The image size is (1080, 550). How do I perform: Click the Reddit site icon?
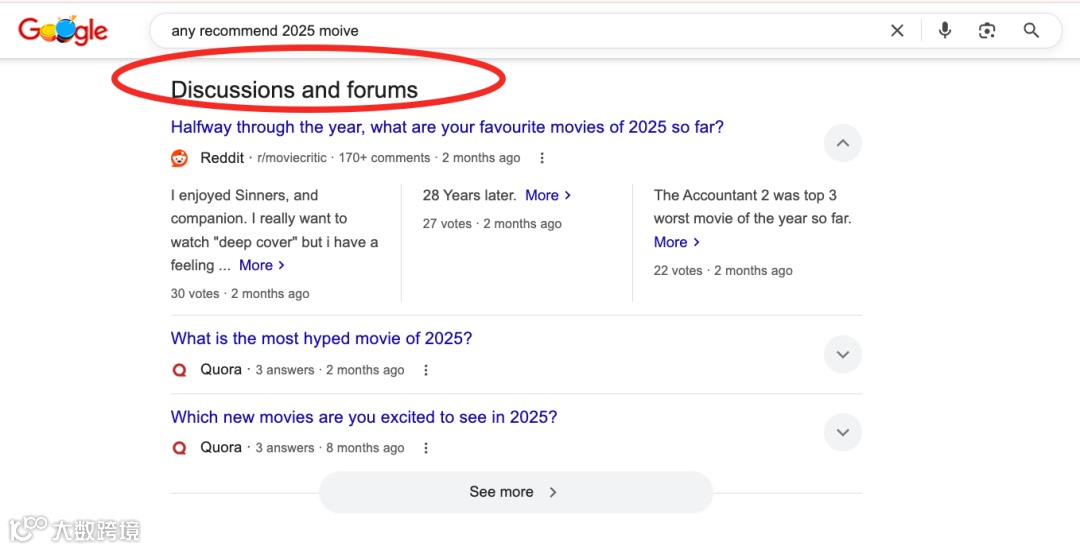pos(180,158)
